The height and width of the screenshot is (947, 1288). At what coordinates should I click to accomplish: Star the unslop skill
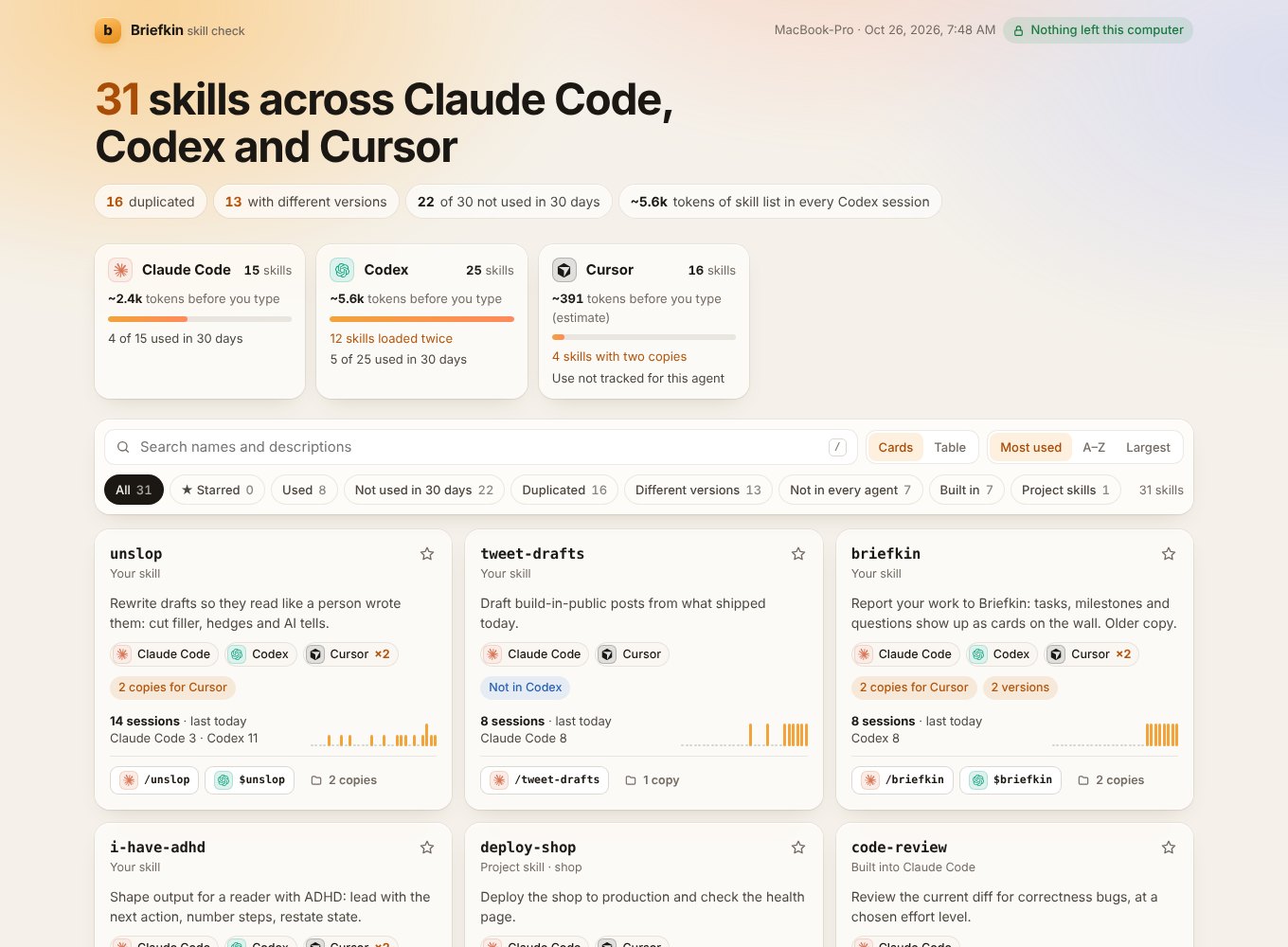(x=427, y=554)
